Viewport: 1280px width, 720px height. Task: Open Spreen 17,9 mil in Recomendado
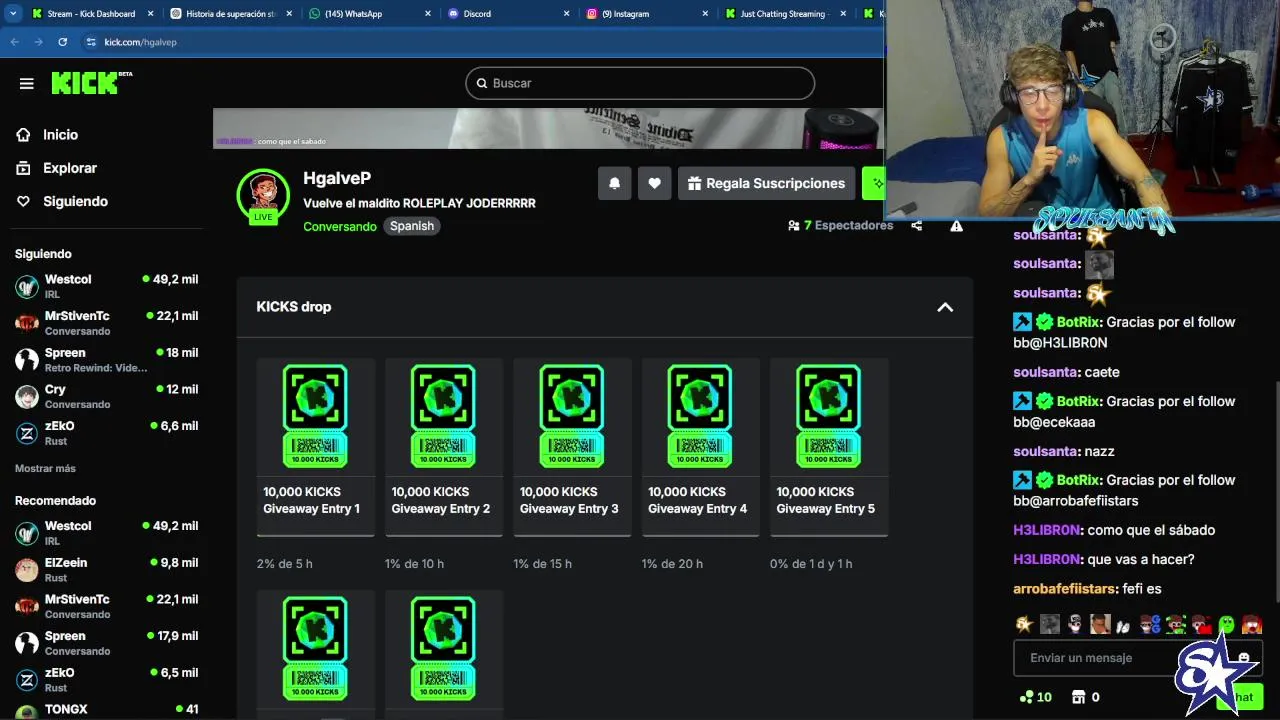pyautogui.click(x=106, y=643)
